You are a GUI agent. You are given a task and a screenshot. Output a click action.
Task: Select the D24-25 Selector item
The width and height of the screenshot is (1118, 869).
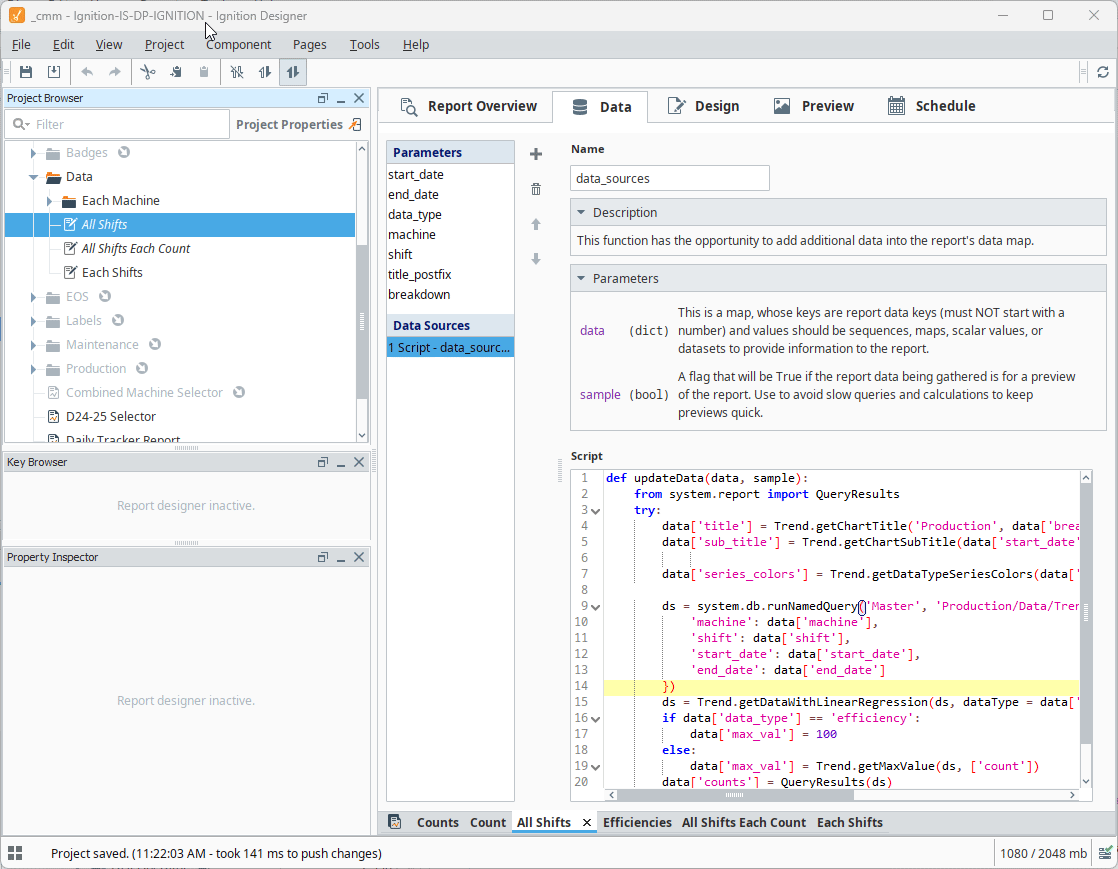(111, 416)
